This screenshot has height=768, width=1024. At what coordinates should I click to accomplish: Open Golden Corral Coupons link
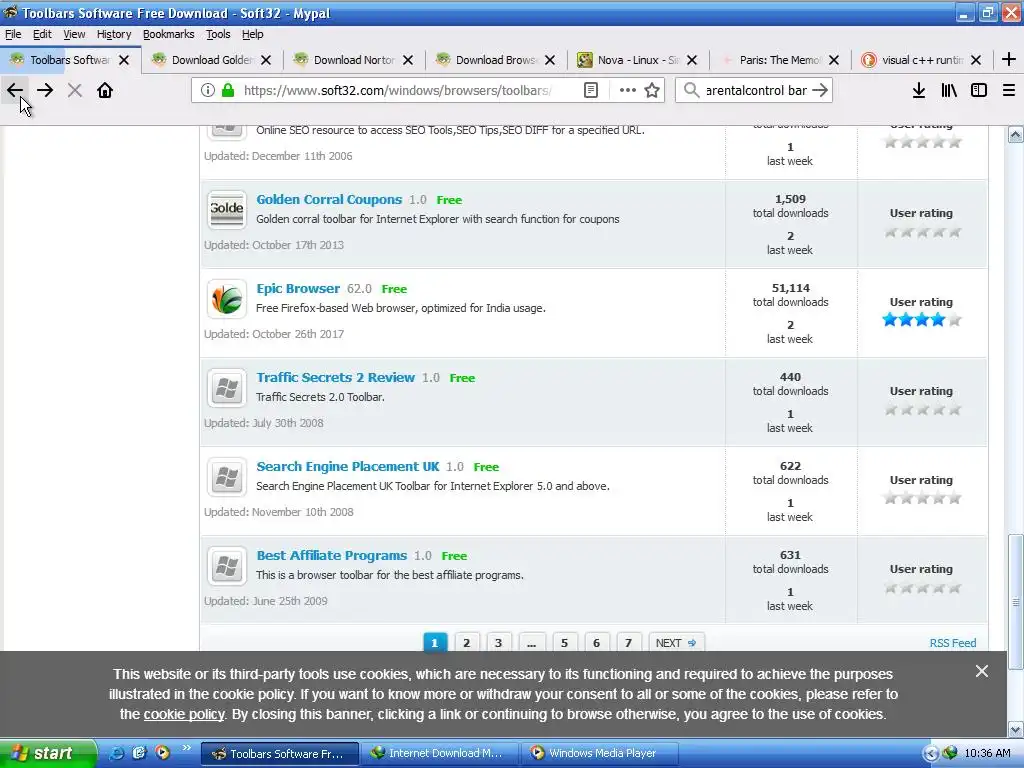coord(328,199)
